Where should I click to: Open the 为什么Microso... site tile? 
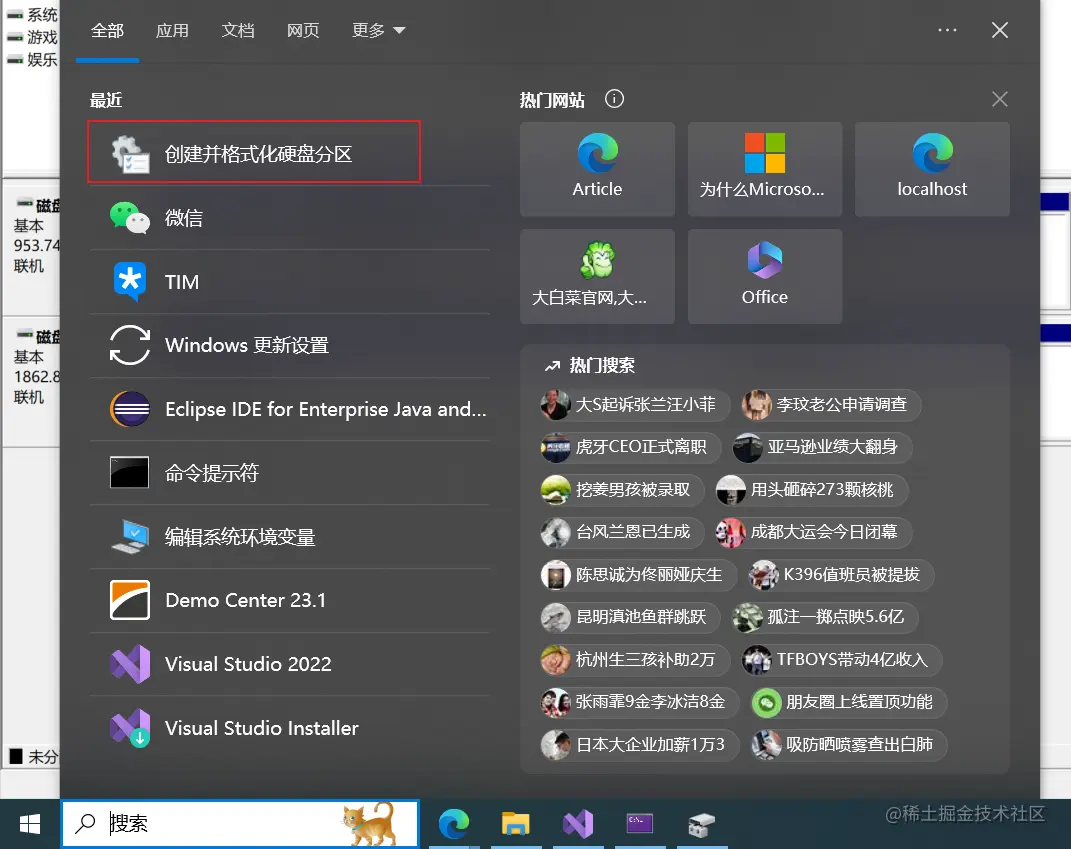(x=765, y=169)
